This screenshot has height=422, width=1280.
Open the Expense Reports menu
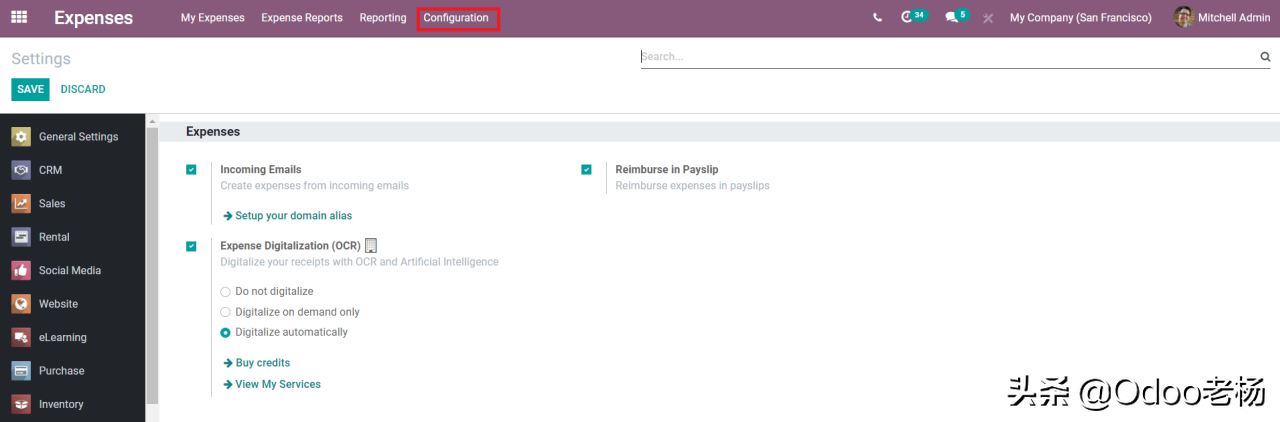(302, 18)
